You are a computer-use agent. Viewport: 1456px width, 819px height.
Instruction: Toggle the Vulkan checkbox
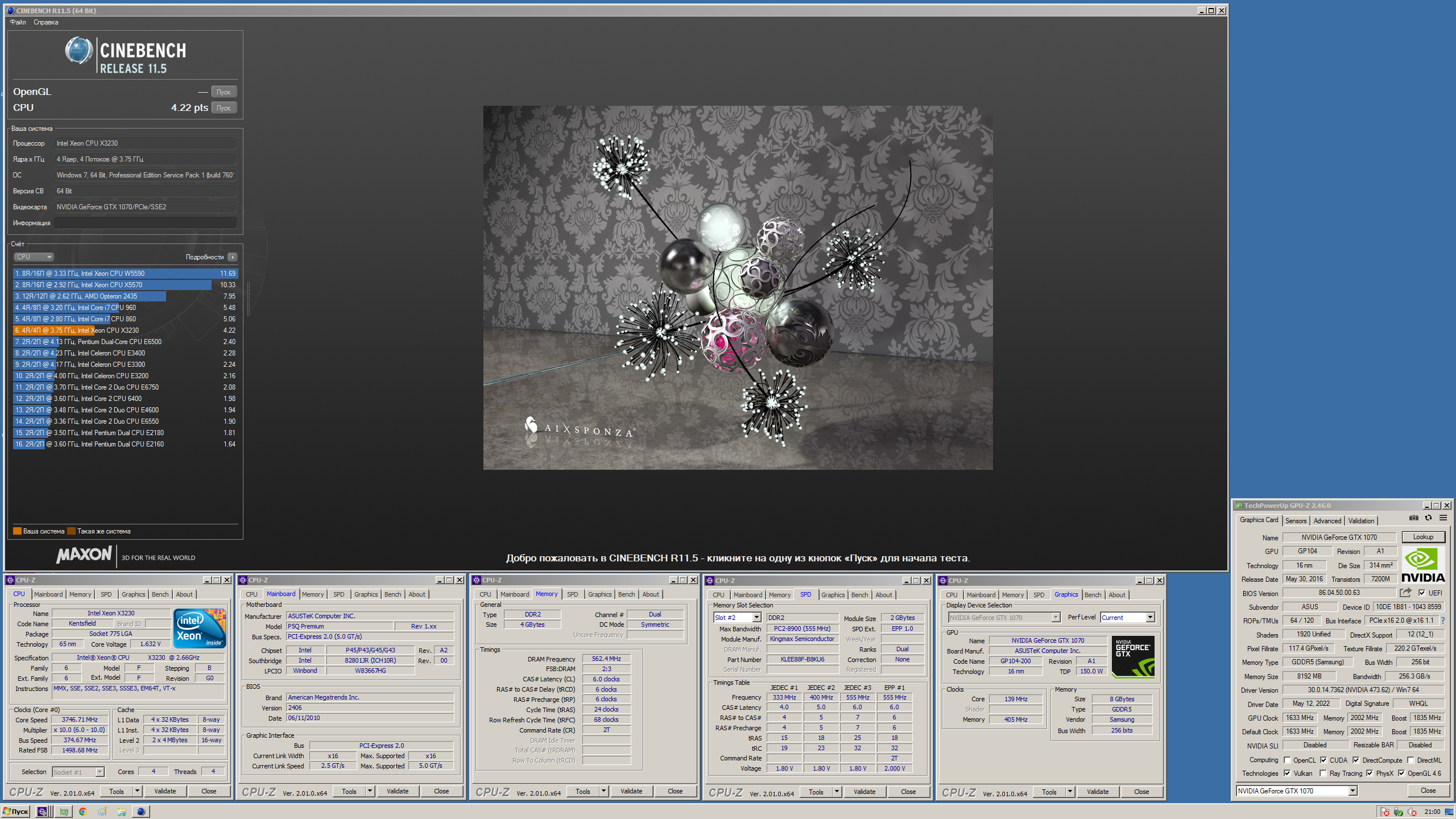(1287, 773)
